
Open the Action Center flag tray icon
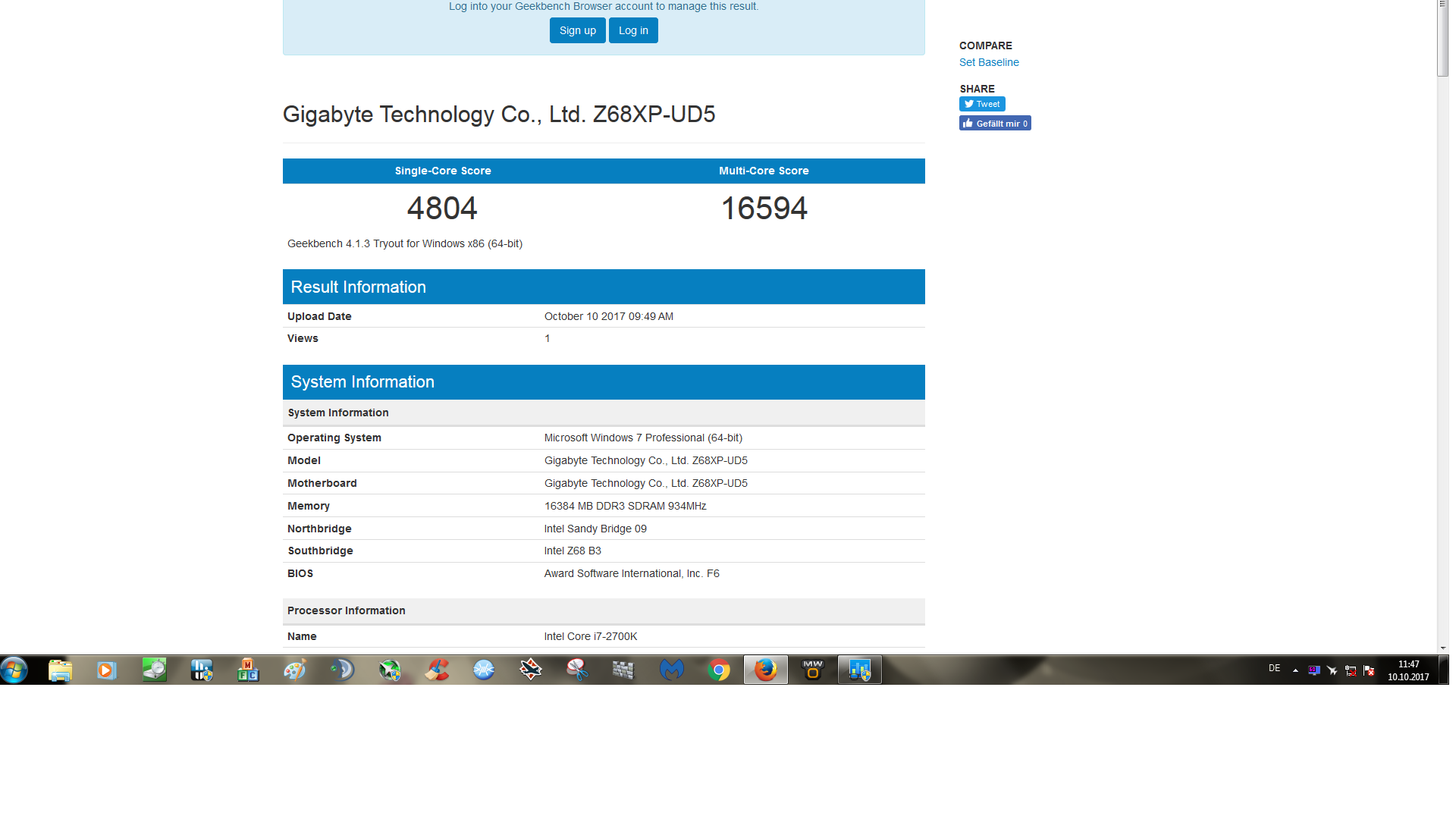click(x=1369, y=670)
